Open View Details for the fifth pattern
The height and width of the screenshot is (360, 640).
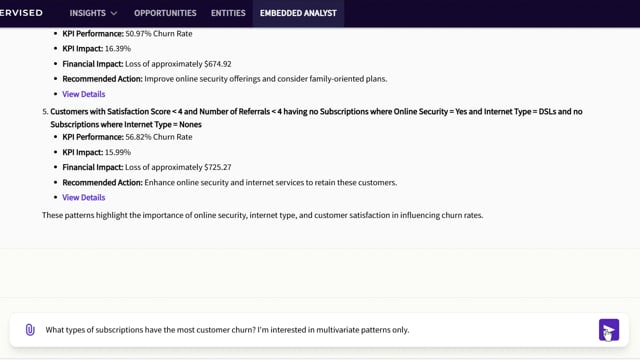click(84, 197)
